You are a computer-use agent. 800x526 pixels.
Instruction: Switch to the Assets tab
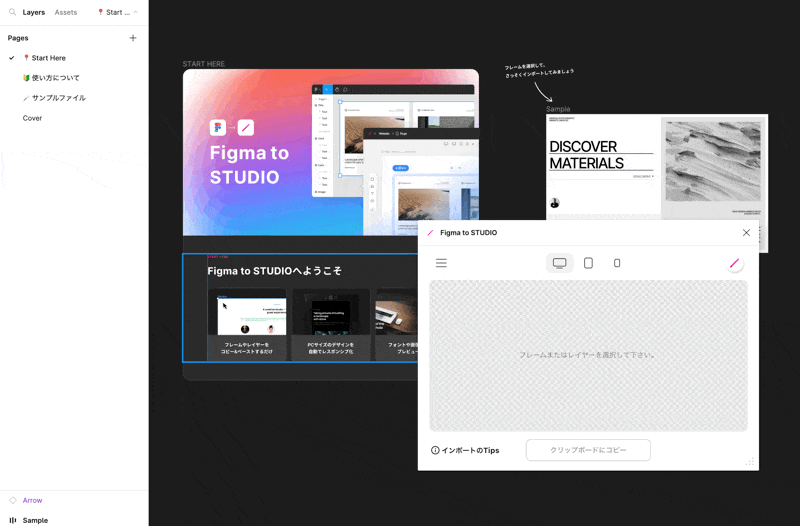(66, 12)
